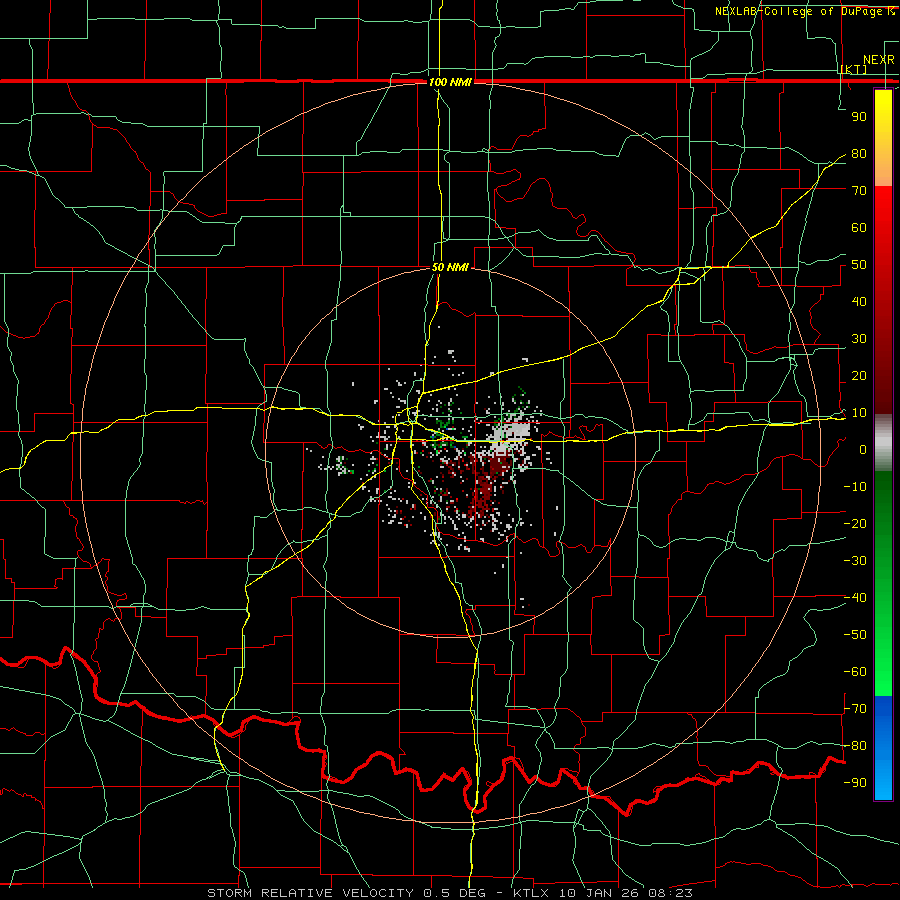900x900 pixels.
Task: Click the [KT] units label
Action: [854, 70]
